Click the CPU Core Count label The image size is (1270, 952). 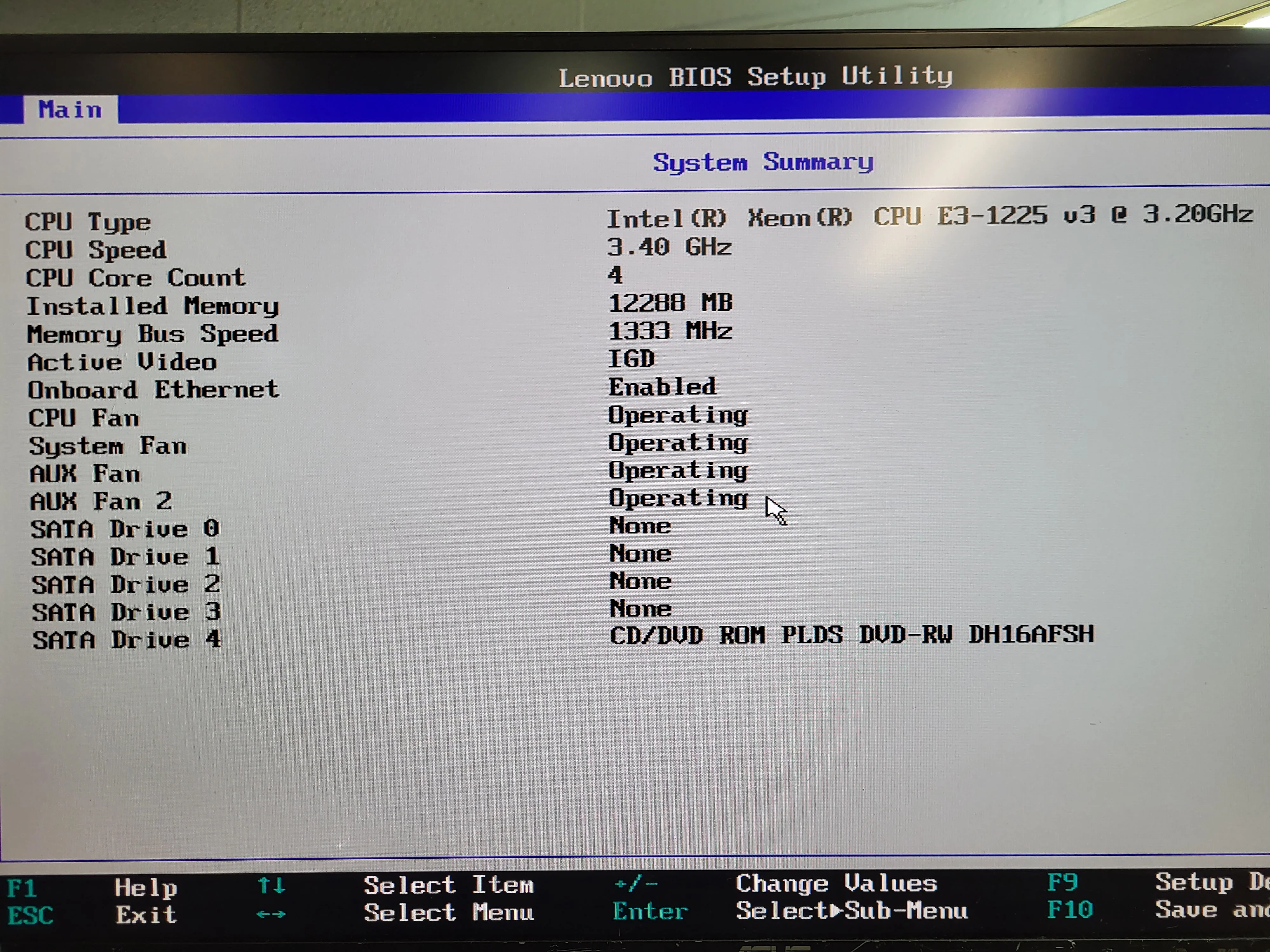pyautogui.click(x=136, y=278)
